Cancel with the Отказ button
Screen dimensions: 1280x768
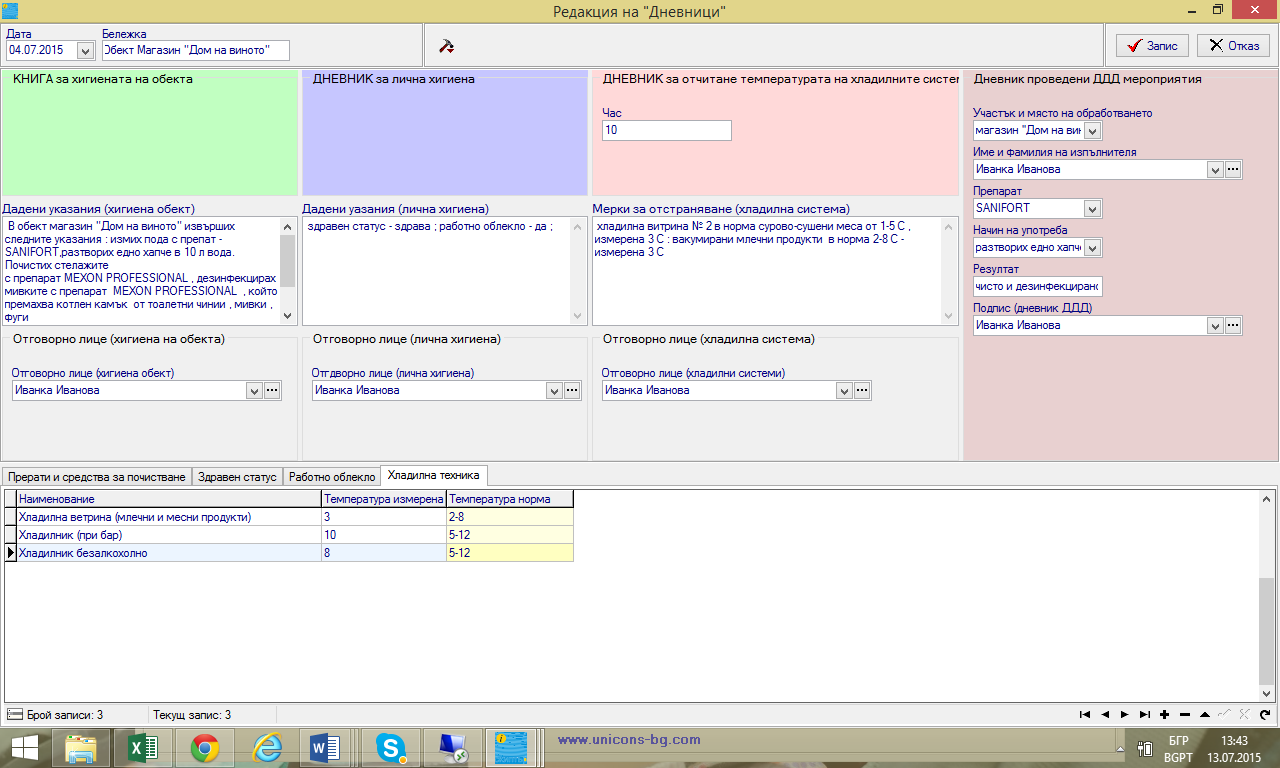[1234, 45]
